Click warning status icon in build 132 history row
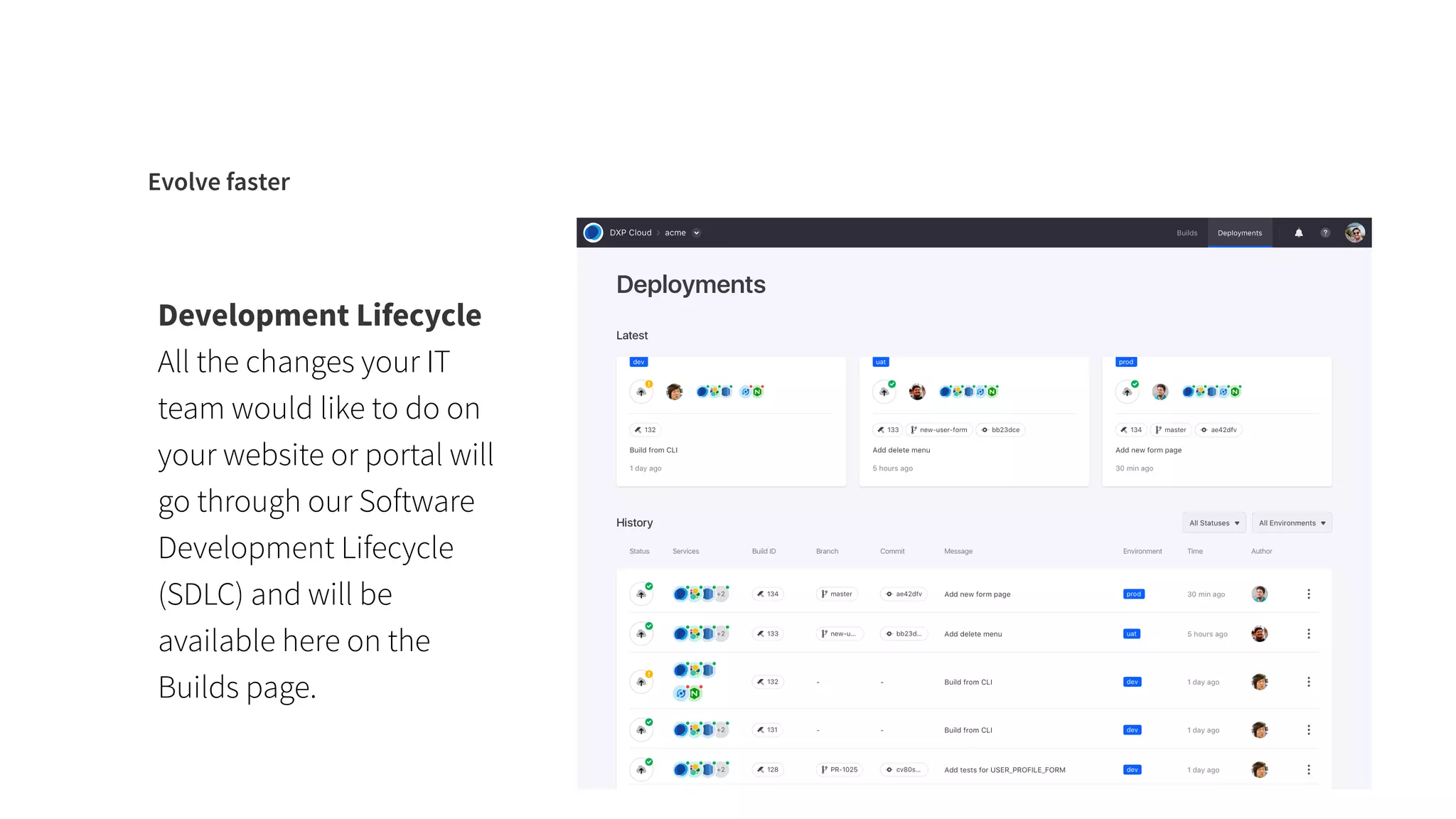This screenshot has width=1456, height=819. click(641, 682)
